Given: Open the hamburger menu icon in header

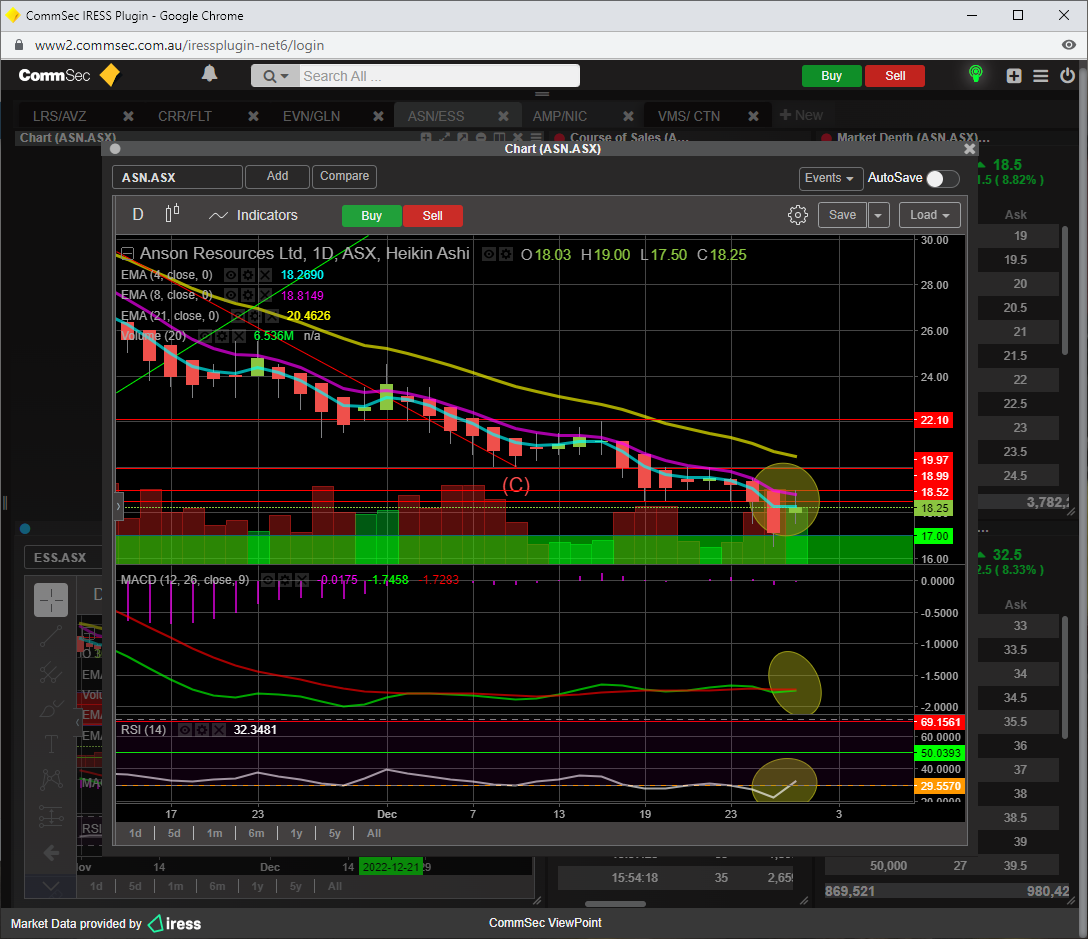Looking at the screenshot, I should click(x=1041, y=76).
